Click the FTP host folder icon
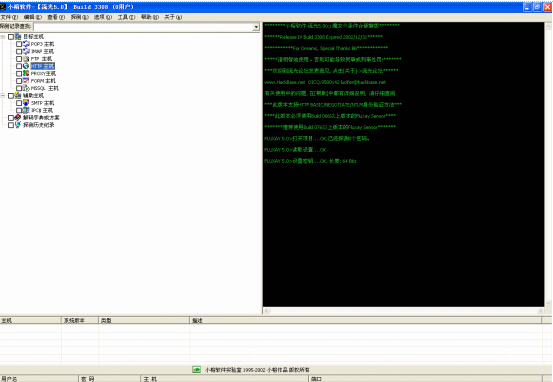Image resolution: width=553 pixels, height=382 pixels. pyautogui.click(x=26, y=59)
